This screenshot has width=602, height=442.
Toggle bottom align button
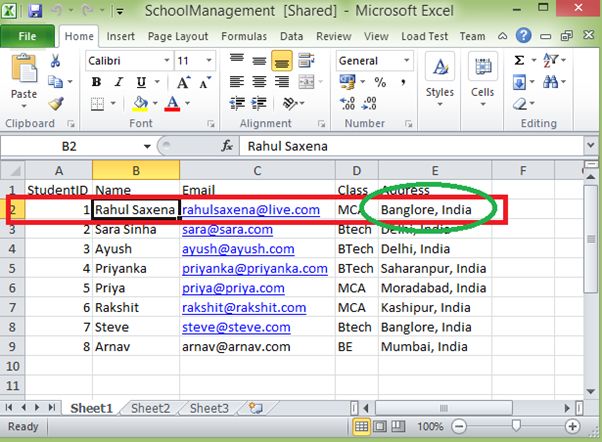(x=282, y=61)
